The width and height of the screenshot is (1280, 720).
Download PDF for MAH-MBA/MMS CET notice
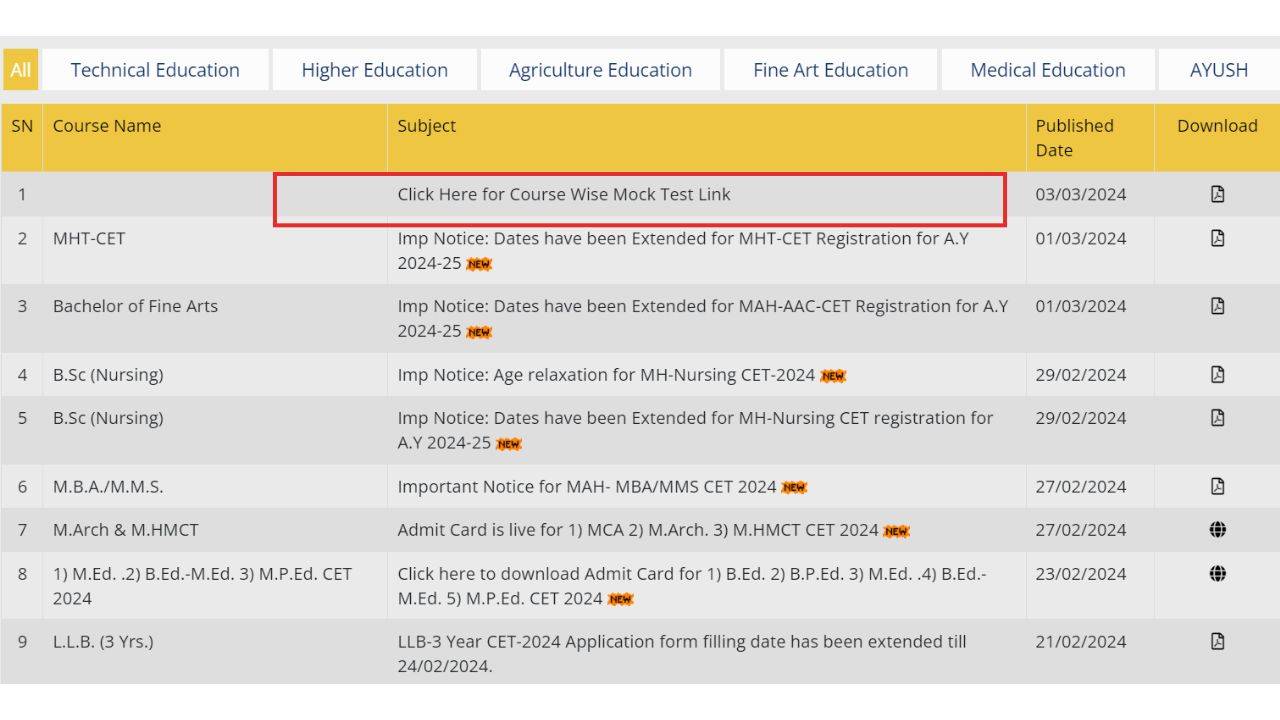pos(1216,486)
